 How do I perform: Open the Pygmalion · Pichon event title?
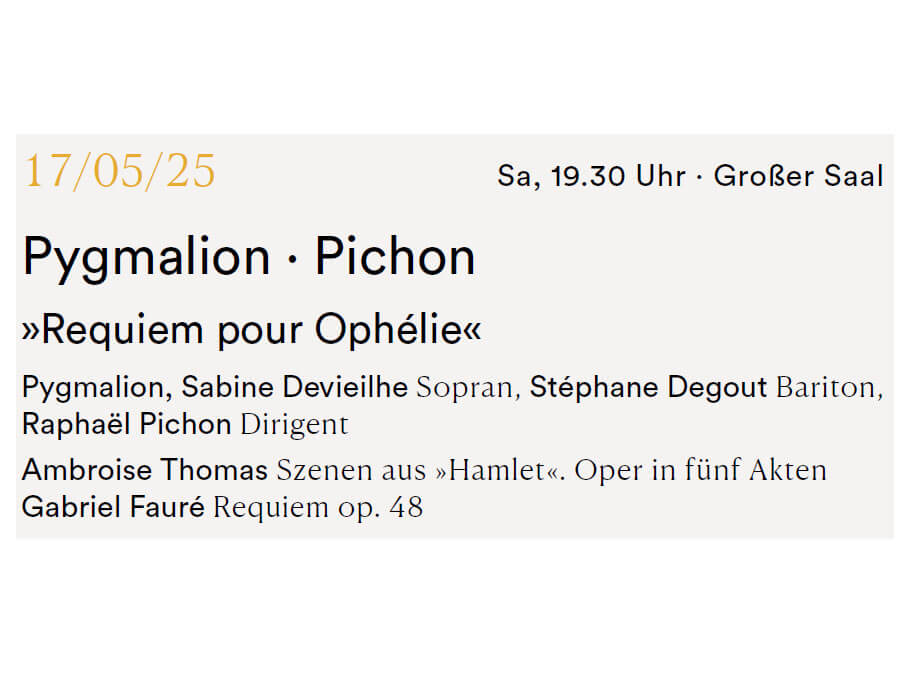pyautogui.click(x=249, y=259)
